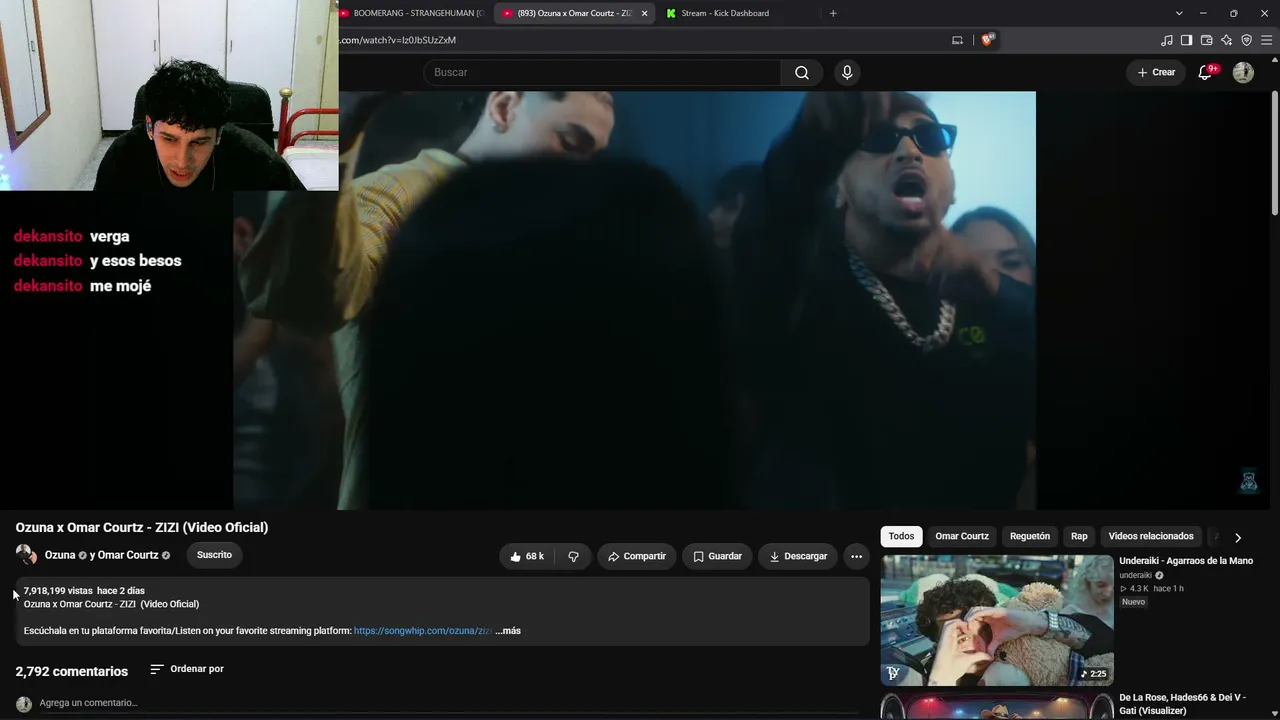1280x720 pixels.
Task: Click chat message 'y esos besos'
Action: pyautogui.click(x=136, y=261)
